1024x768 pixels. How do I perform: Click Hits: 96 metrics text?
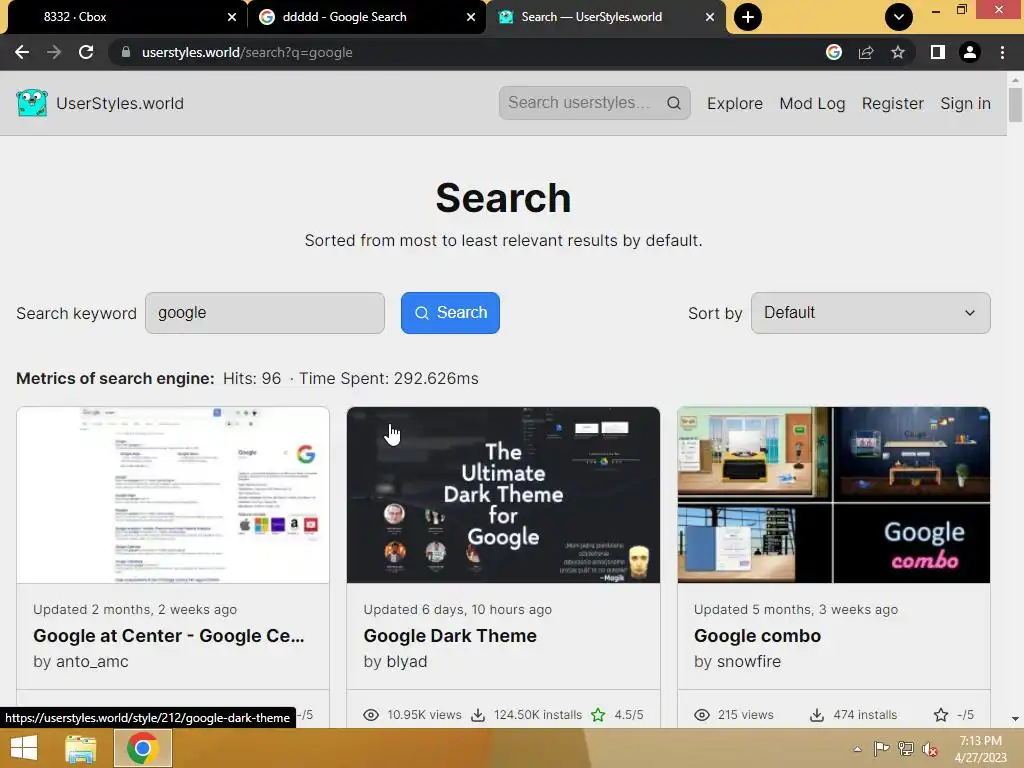[252, 379]
